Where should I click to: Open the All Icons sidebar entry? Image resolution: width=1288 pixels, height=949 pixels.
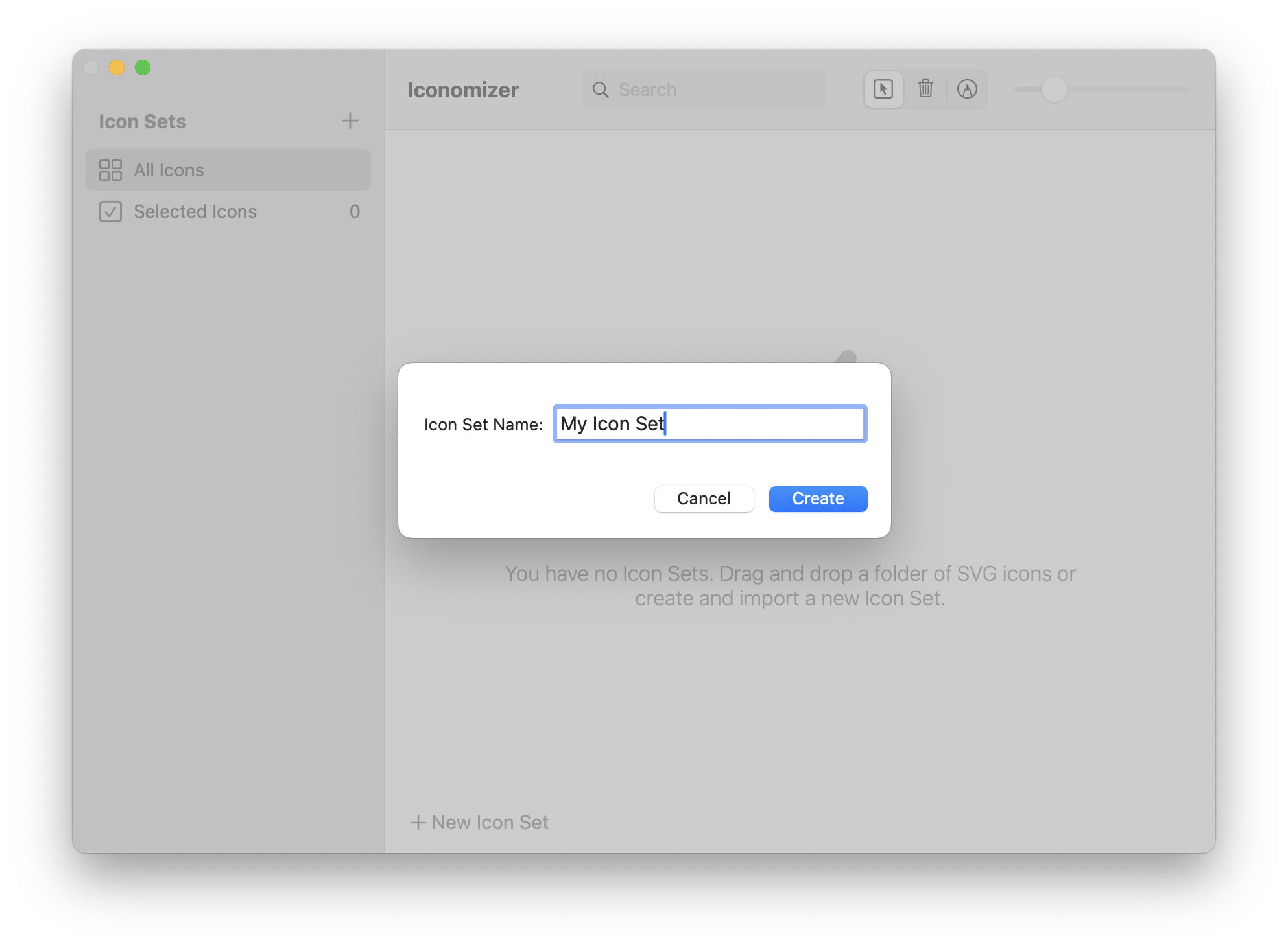point(170,170)
